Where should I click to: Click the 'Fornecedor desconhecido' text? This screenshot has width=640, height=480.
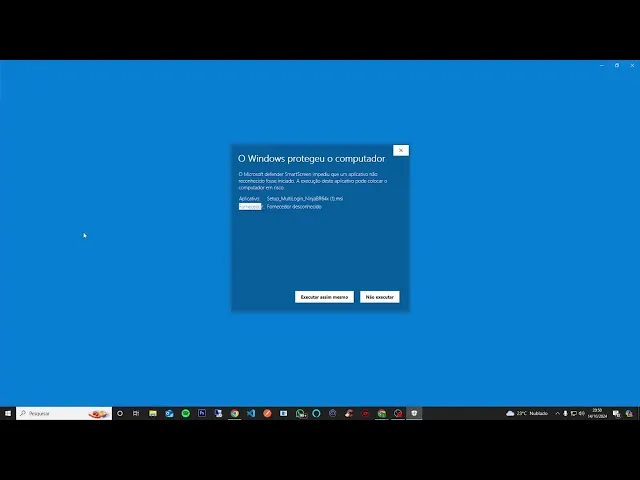pos(294,207)
